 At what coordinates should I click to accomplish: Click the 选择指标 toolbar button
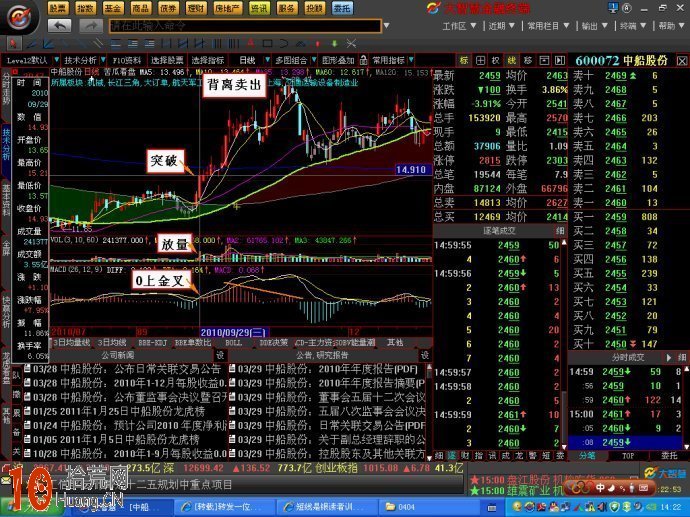coord(209,60)
